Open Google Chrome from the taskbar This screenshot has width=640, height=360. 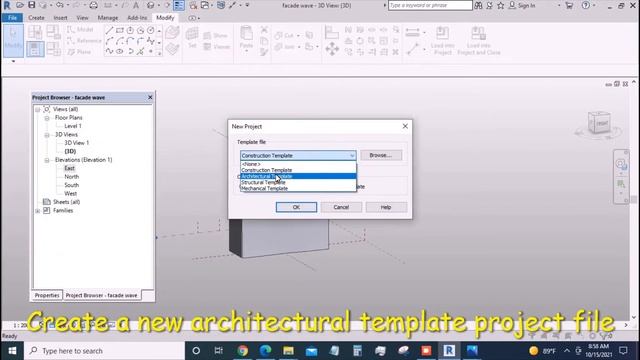(242, 351)
